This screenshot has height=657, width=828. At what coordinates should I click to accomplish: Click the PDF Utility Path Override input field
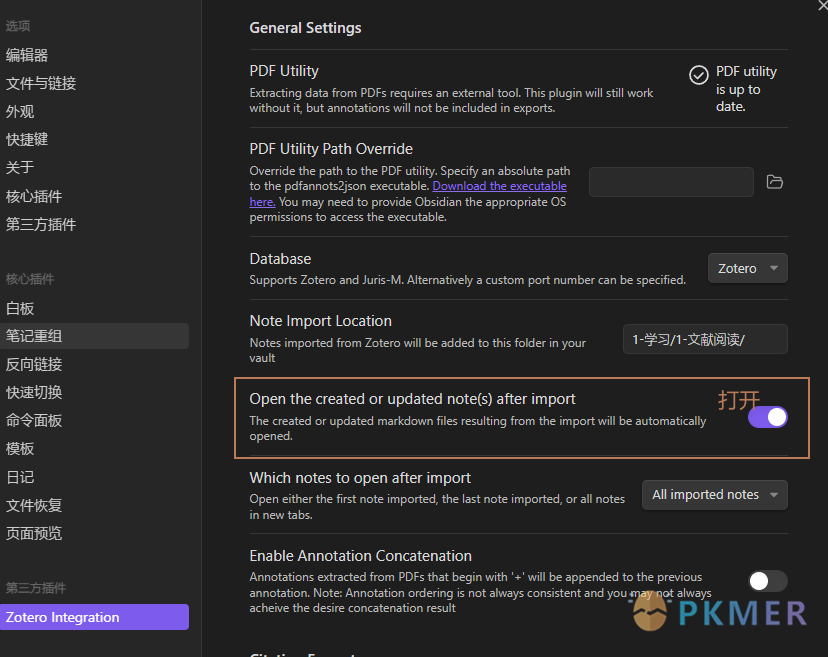[671, 182]
